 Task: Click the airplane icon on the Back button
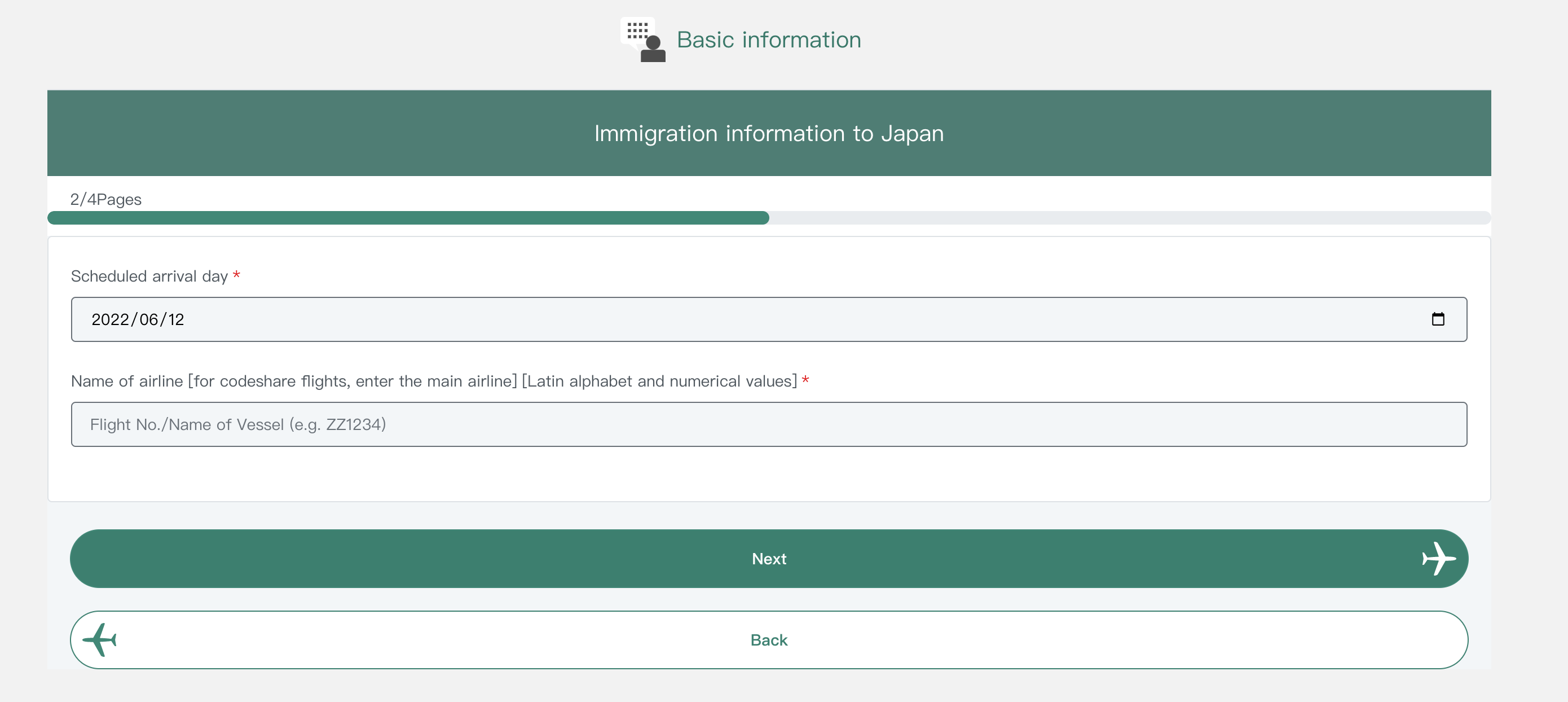click(100, 640)
